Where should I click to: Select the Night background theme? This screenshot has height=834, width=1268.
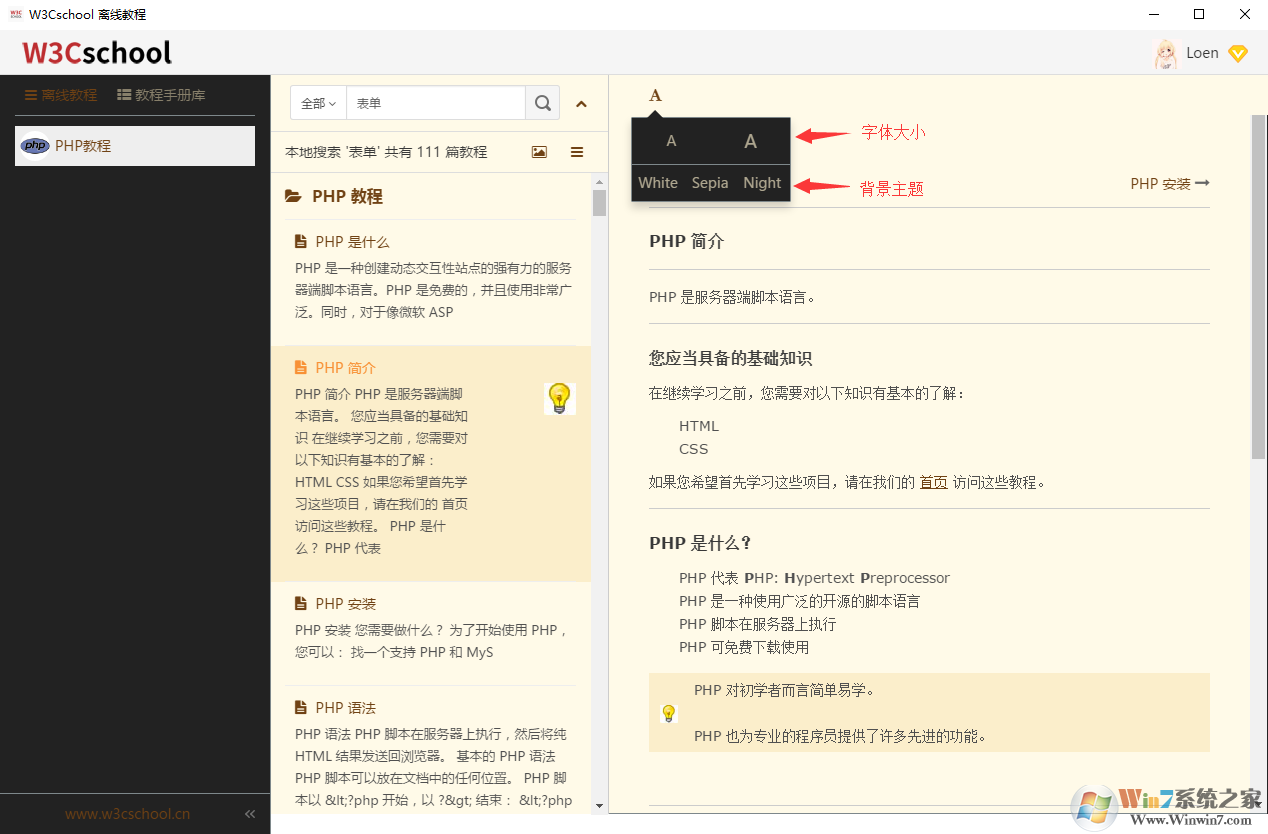(762, 182)
